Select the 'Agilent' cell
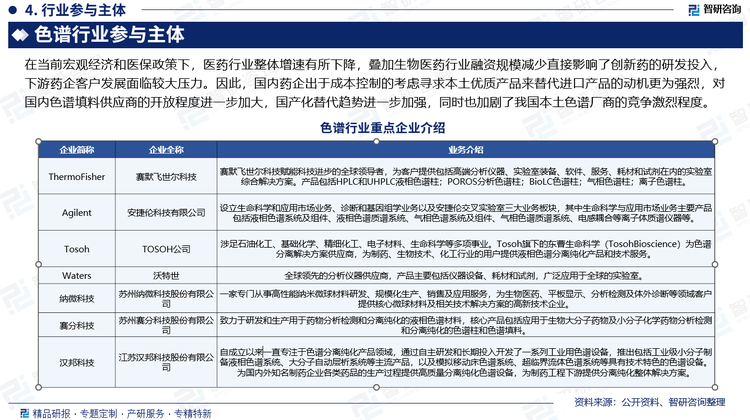750x420 pixels. tap(77, 213)
